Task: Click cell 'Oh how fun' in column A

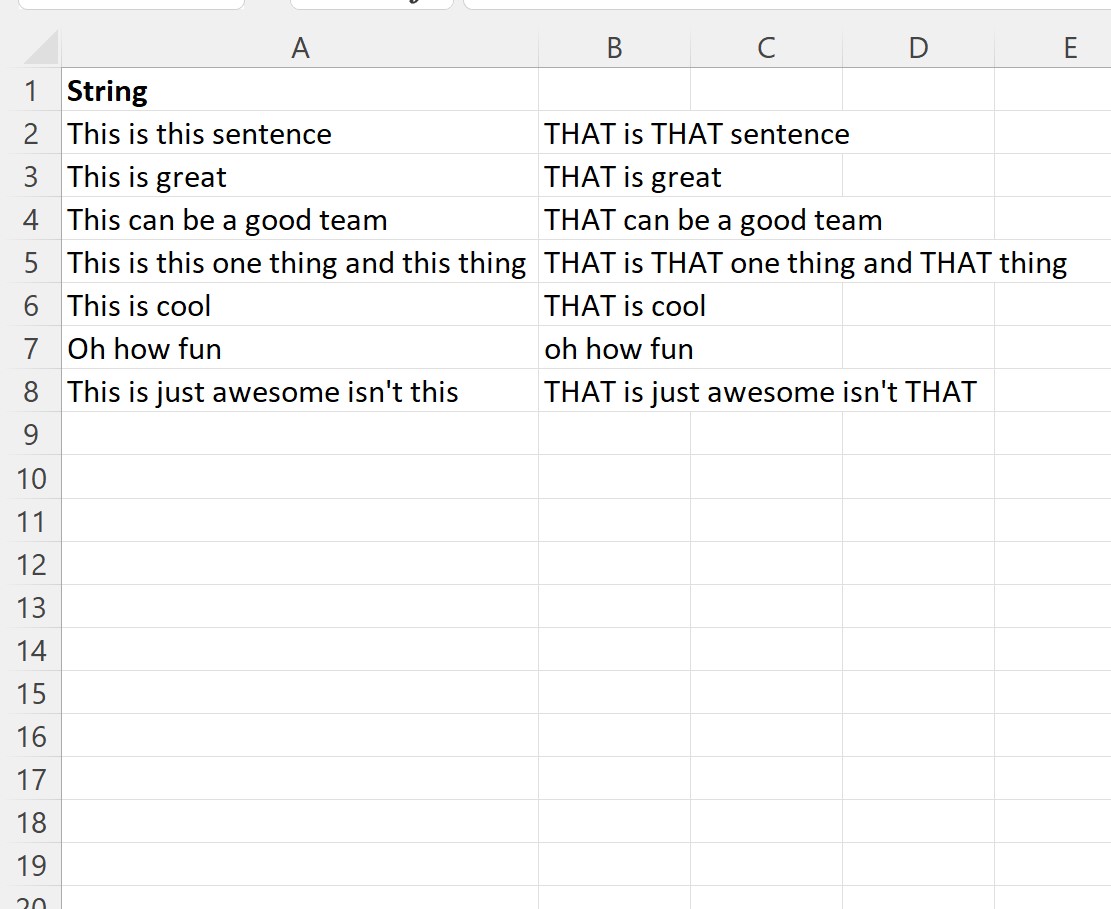Action: coord(300,348)
